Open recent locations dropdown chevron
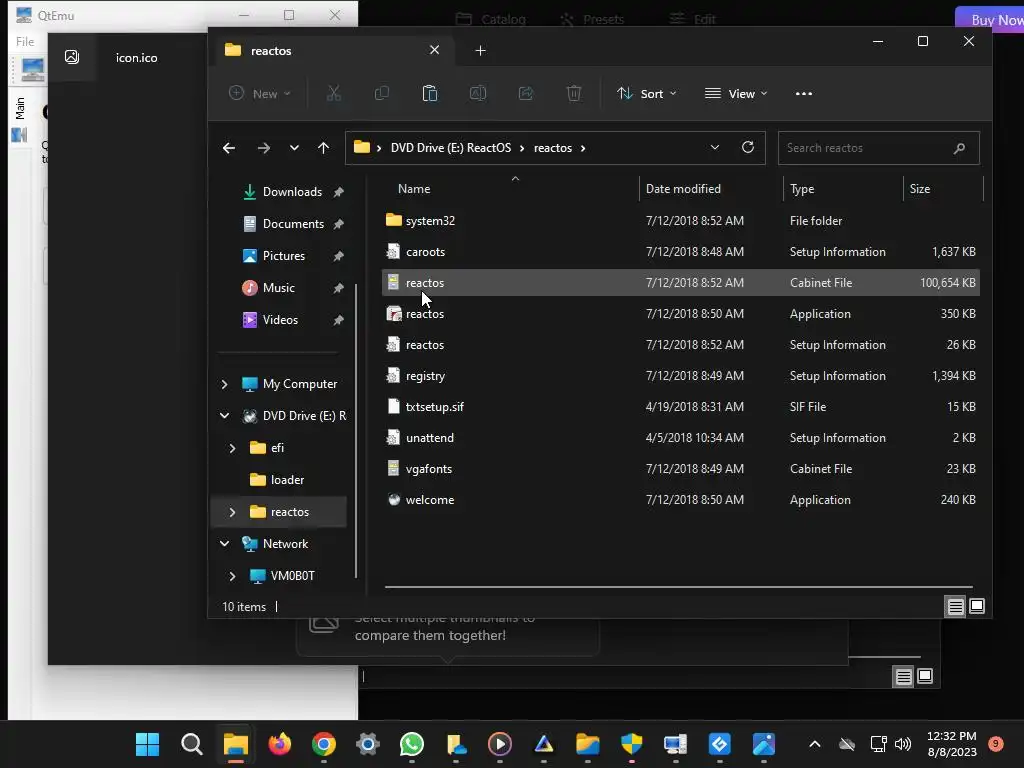 click(294, 148)
